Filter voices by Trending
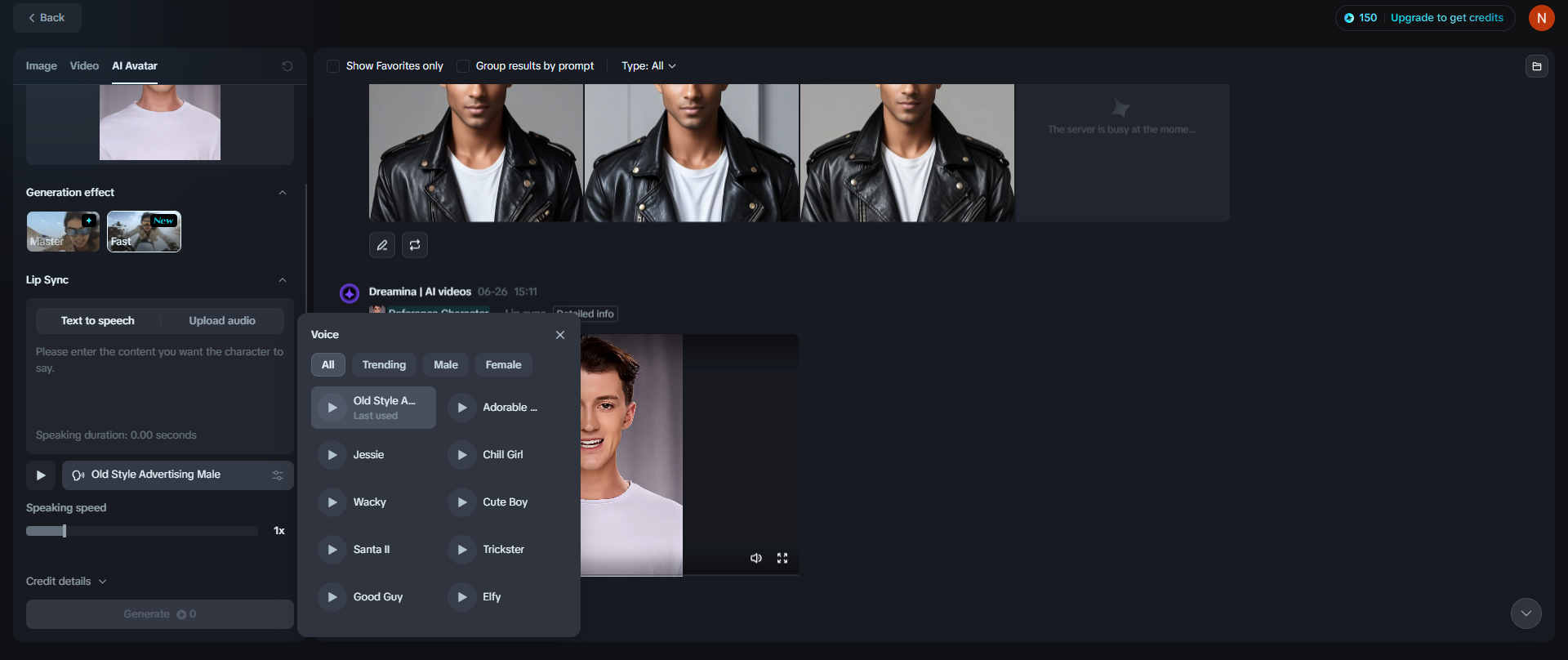The width and height of the screenshot is (1568, 660). point(384,365)
